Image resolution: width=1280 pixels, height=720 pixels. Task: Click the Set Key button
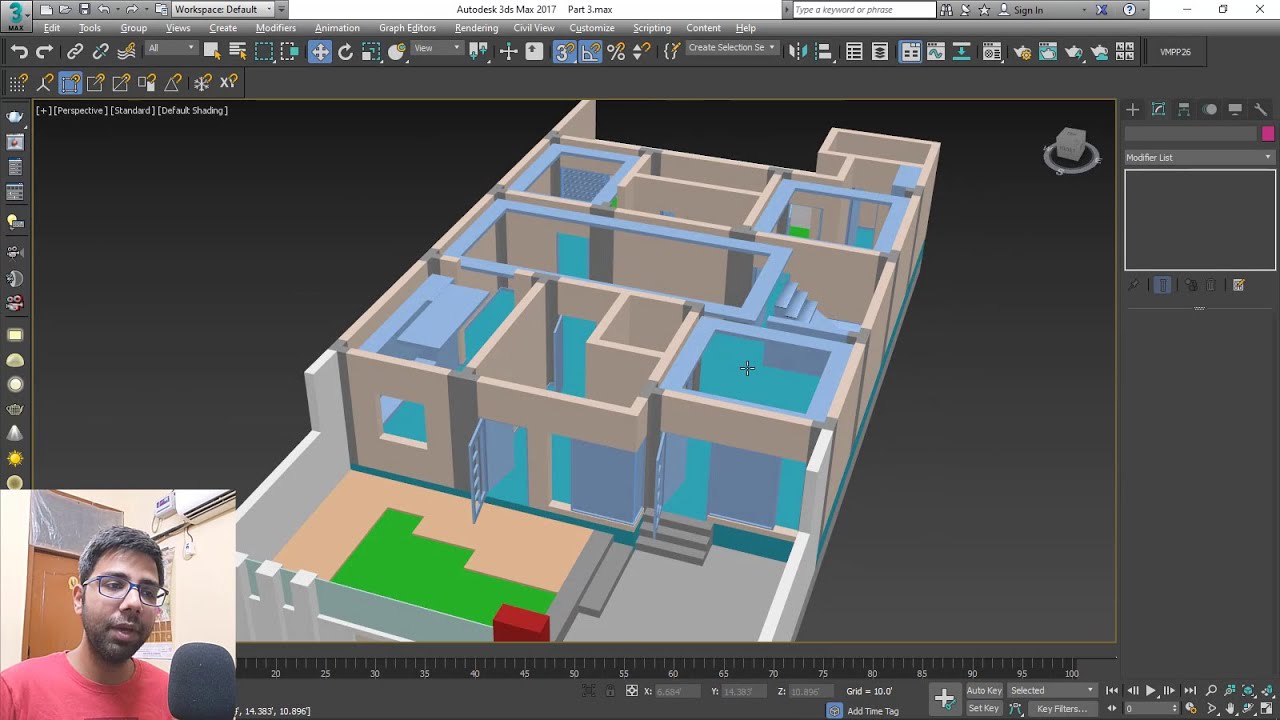point(984,708)
